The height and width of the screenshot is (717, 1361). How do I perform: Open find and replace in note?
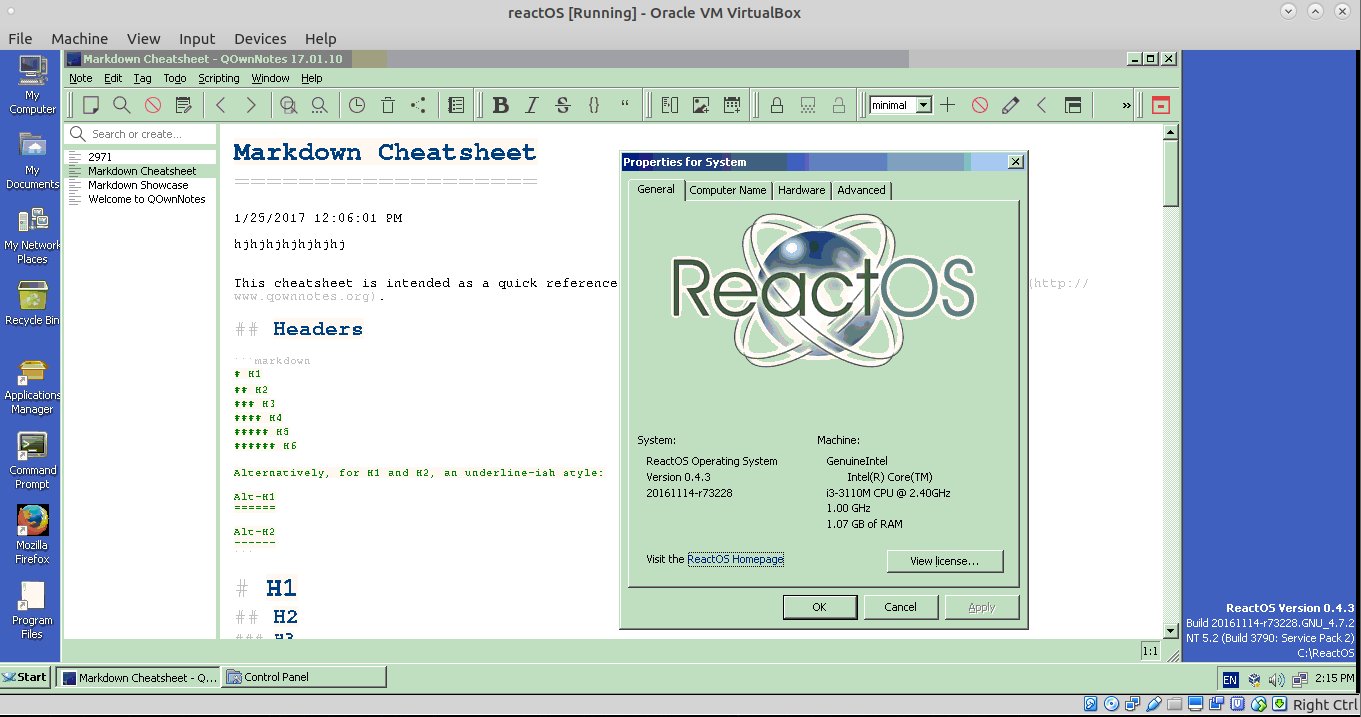pyautogui.click(x=289, y=105)
